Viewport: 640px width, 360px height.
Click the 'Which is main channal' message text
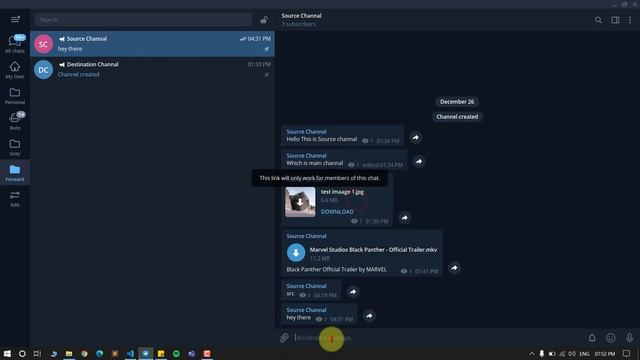coord(315,163)
